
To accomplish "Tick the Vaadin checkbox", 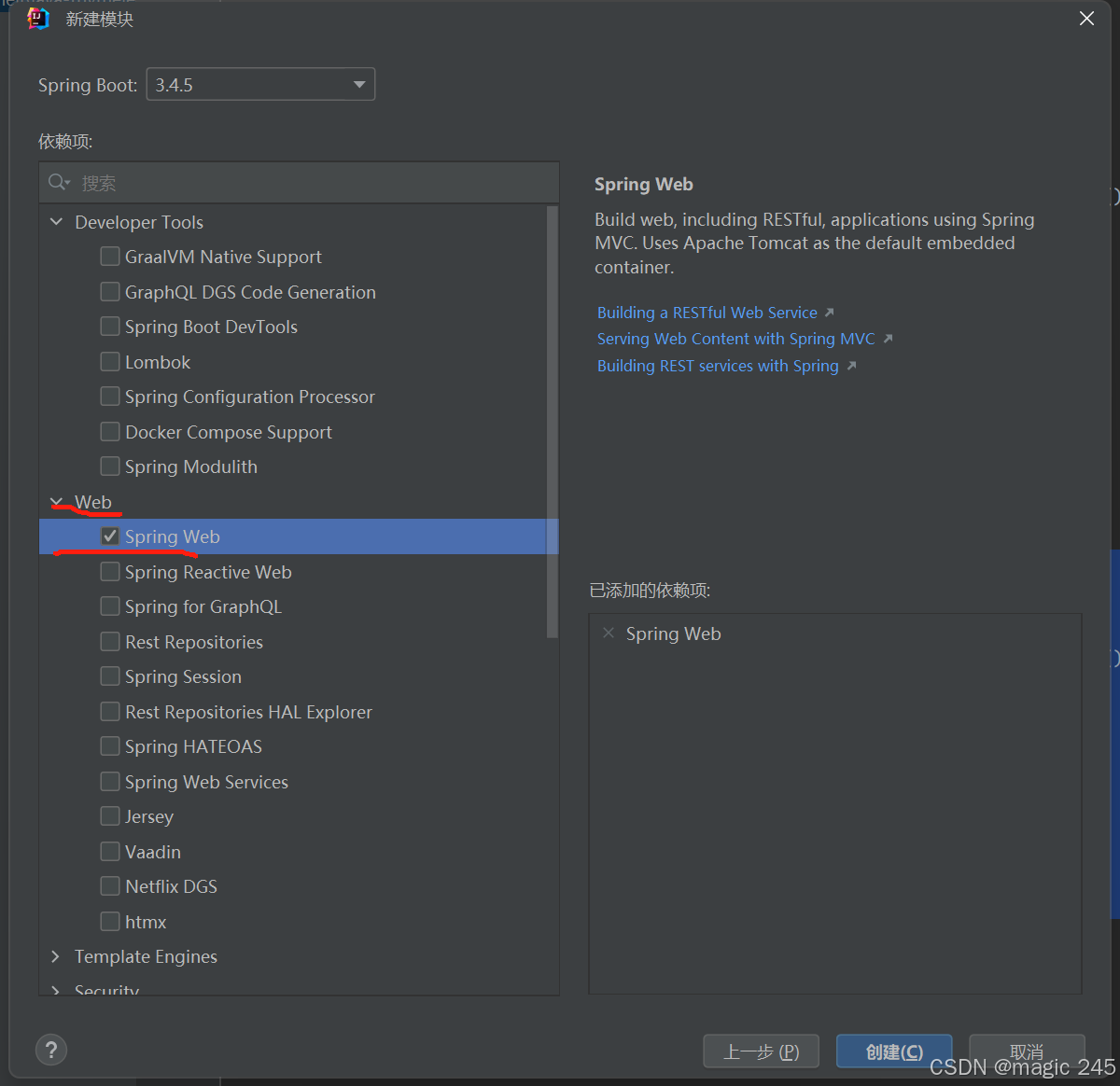I will [110, 852].
